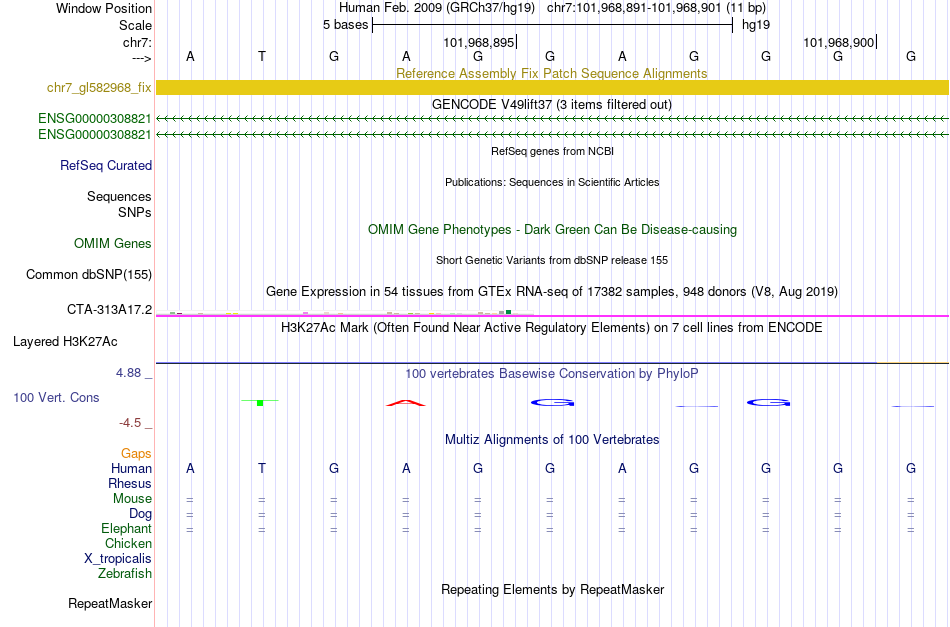The image size is (950, 627).
Task: Click the 101,968,895 coordinate marker
Action: (479, 42)
